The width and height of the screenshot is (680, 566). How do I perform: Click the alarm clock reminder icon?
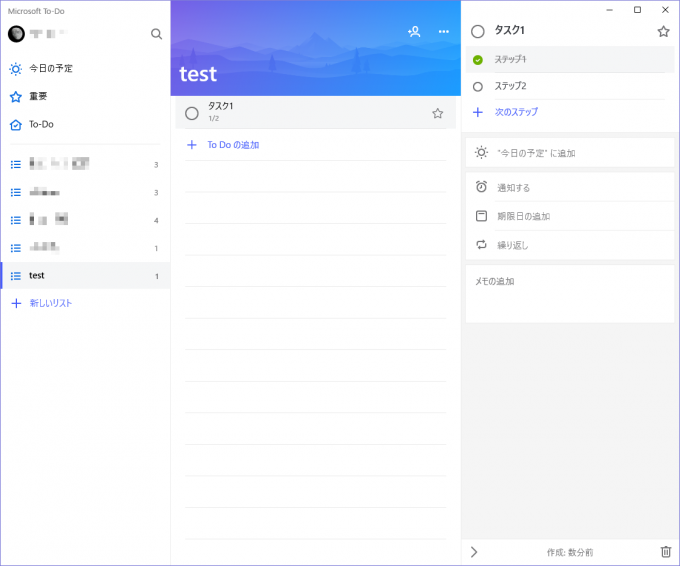pyautogui.click(x=481, y=187)
